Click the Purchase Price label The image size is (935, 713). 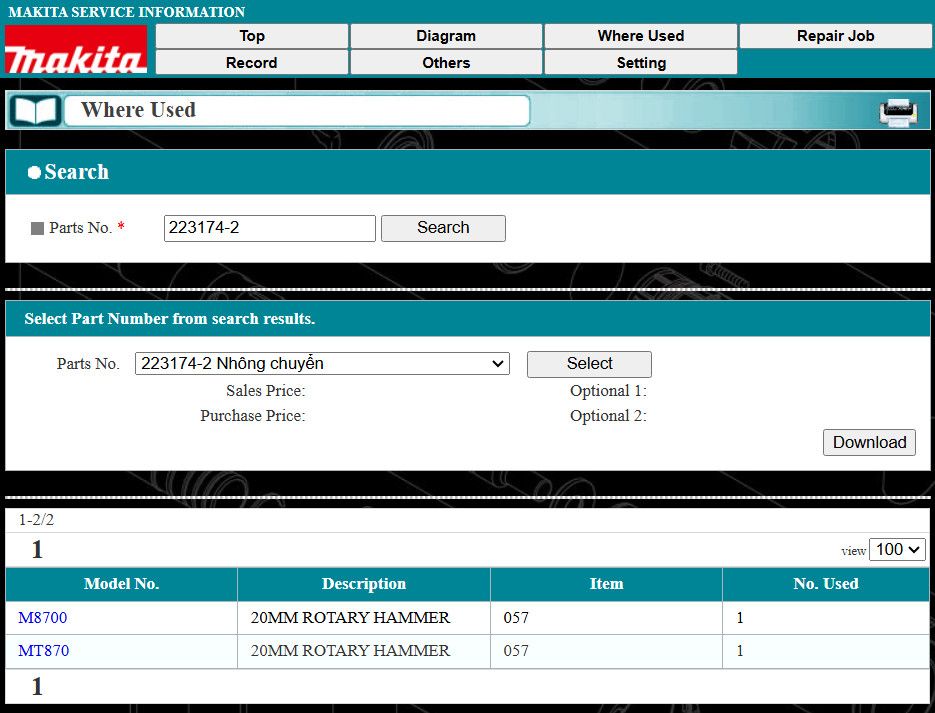click(253, 416)
